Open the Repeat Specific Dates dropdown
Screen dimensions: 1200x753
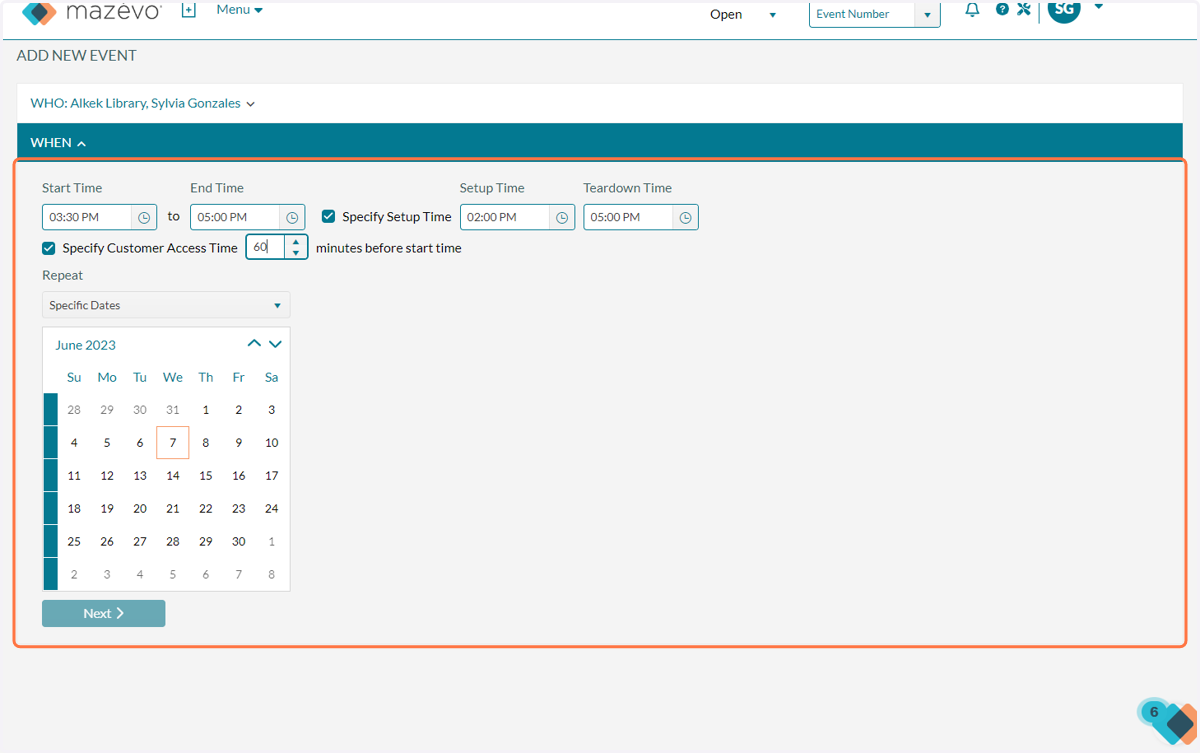pyautogui.click(x=166, y=305)
